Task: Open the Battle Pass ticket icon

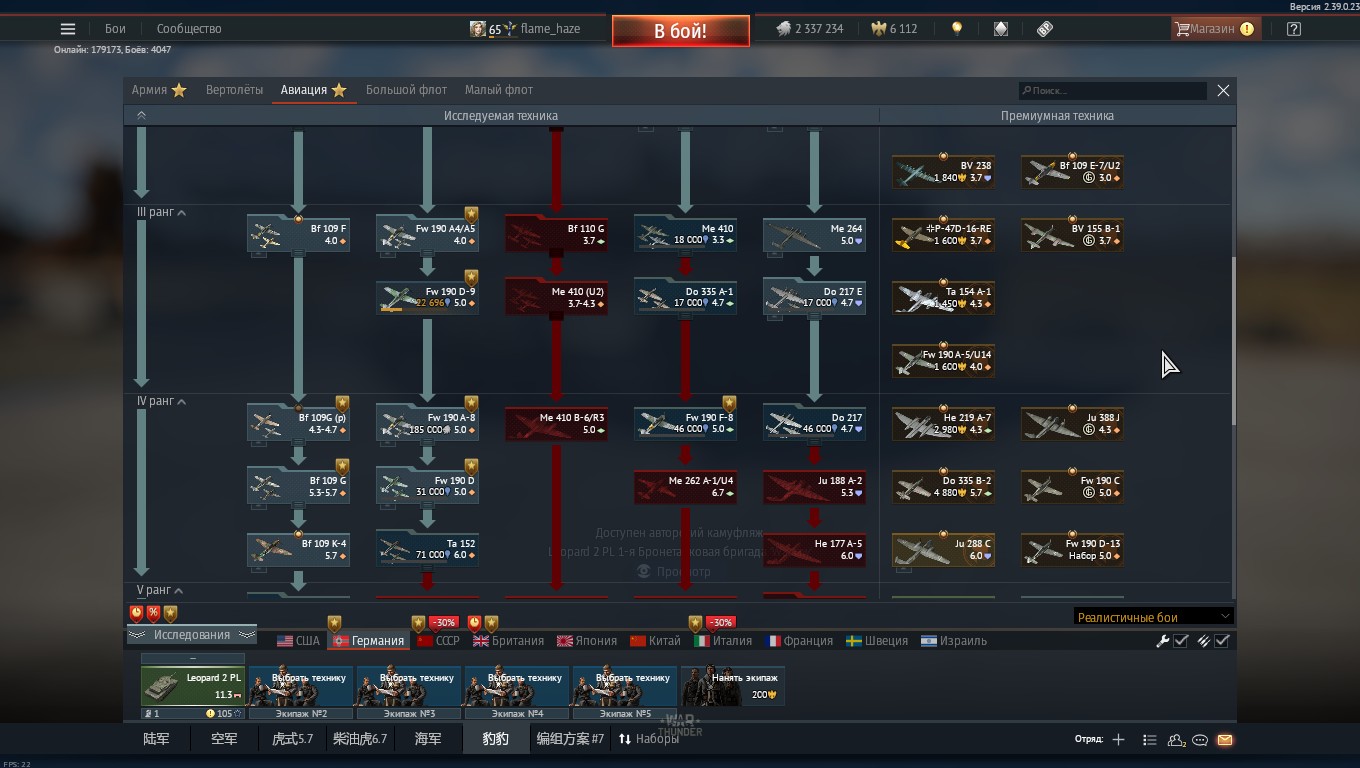Action: click(1045, 29)
